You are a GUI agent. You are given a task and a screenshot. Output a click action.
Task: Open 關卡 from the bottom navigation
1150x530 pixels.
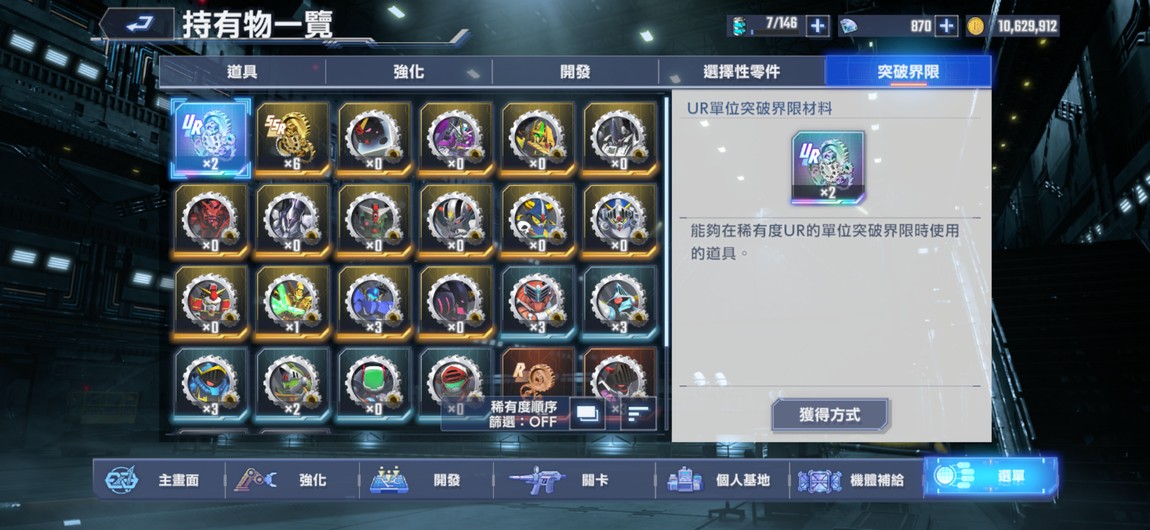point(574,480)
